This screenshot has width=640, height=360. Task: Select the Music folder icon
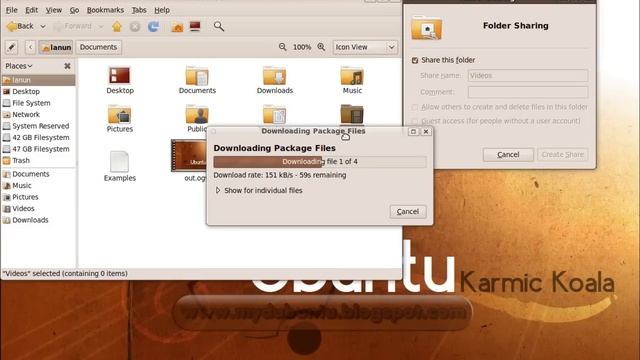352,76
